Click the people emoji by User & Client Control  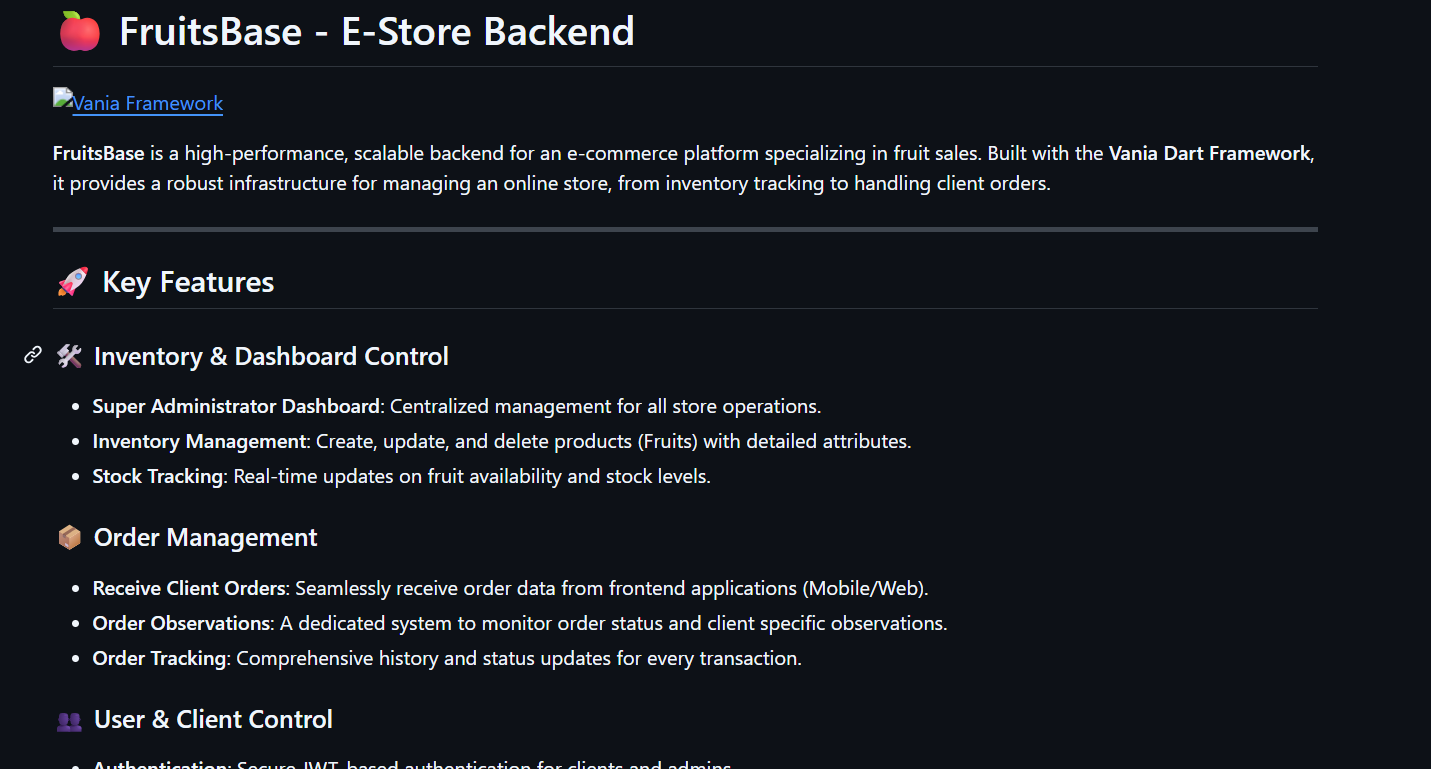(x=69, y=720)
